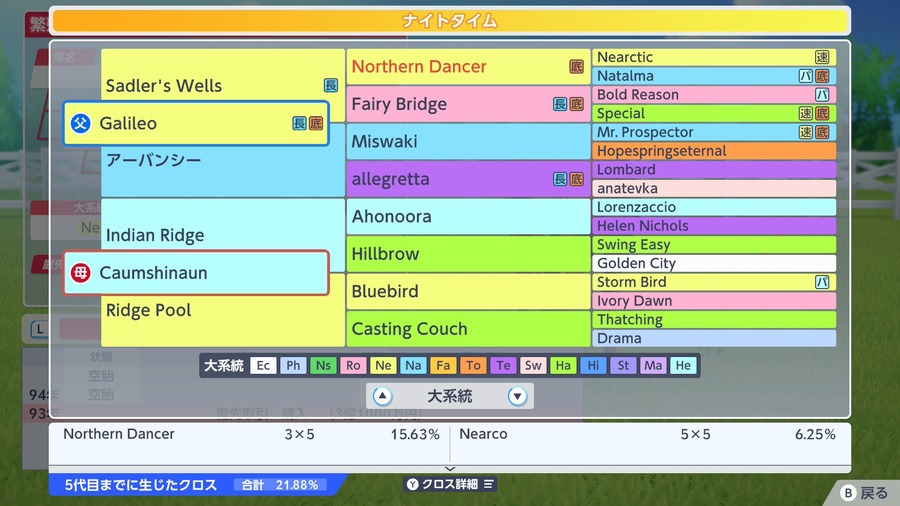The height and width of the screenshot is (506, 900).
Task: Select the blue sire icon beside Galileo
Action: point(80,123)
